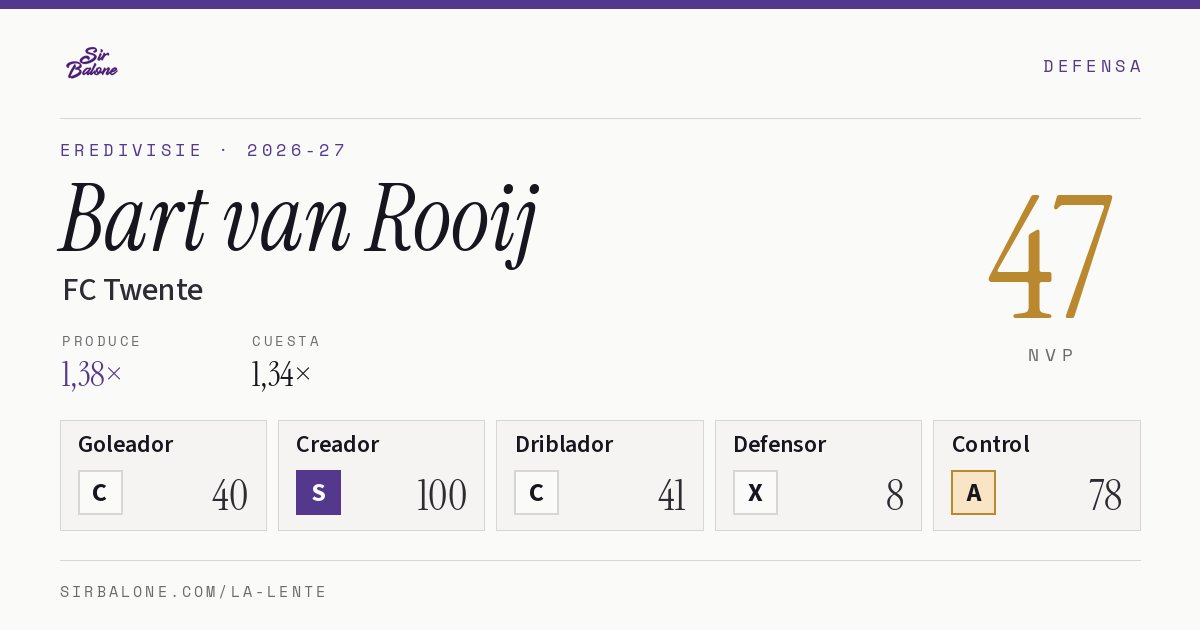Click the PRODUCE label
Screen dimensions: 1200x630
tap(102, 341)
